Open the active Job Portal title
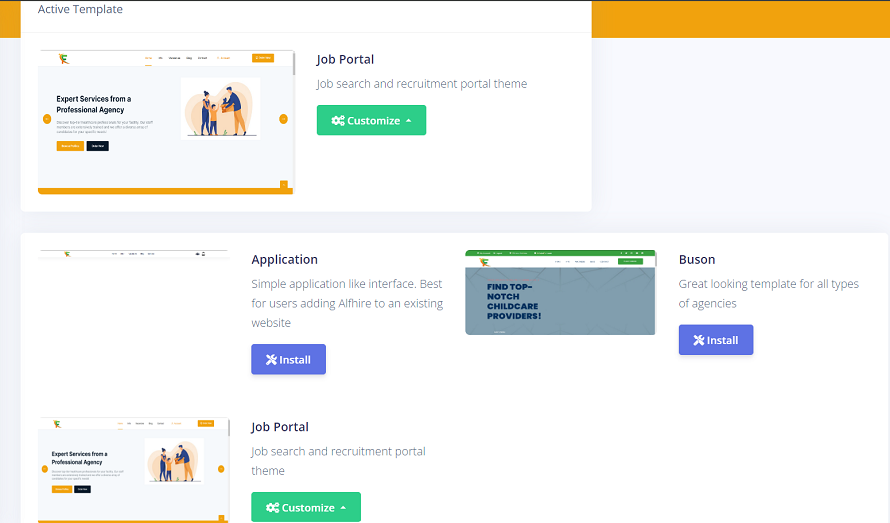The image size is (890, 523). tap(345, 60)
